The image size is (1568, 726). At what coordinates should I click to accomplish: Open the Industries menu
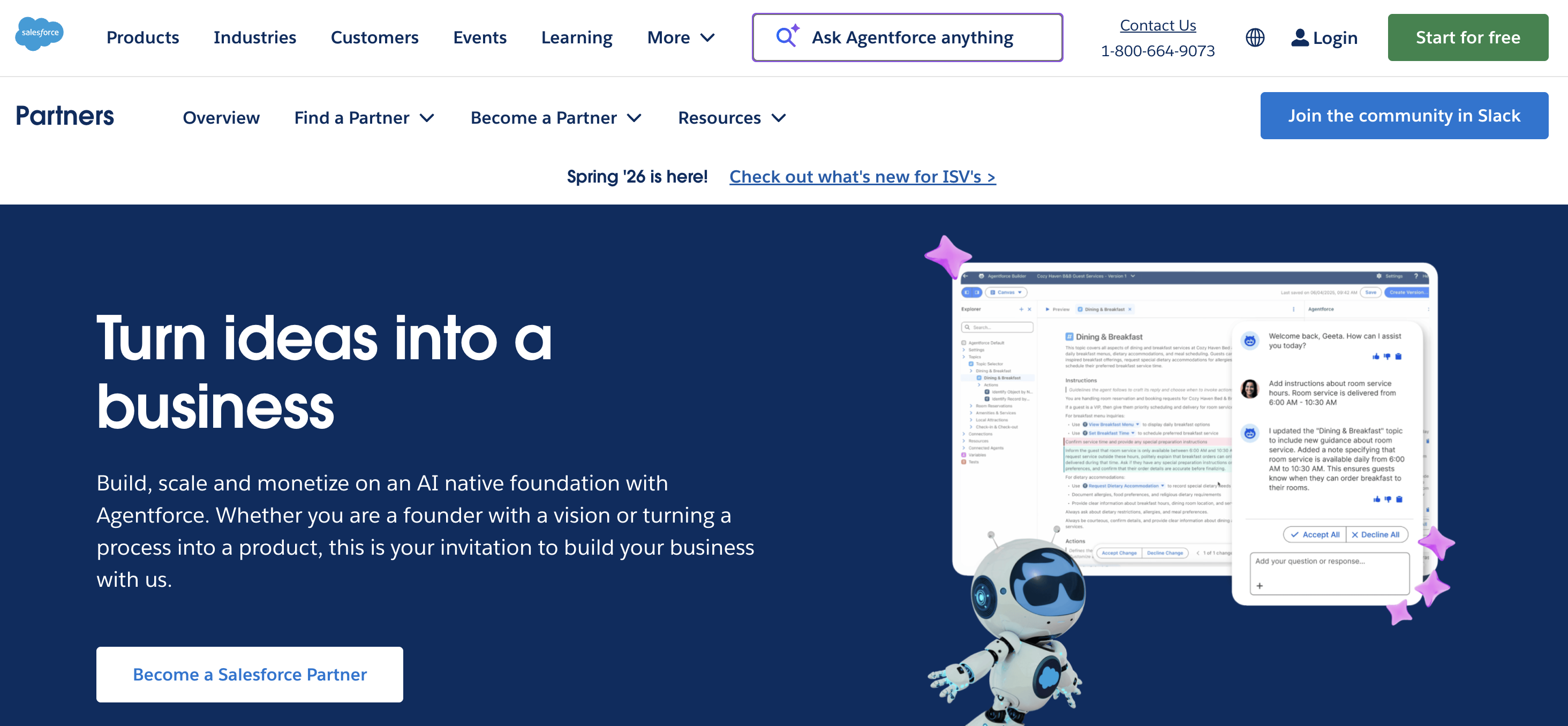click(x=254, y=37)
